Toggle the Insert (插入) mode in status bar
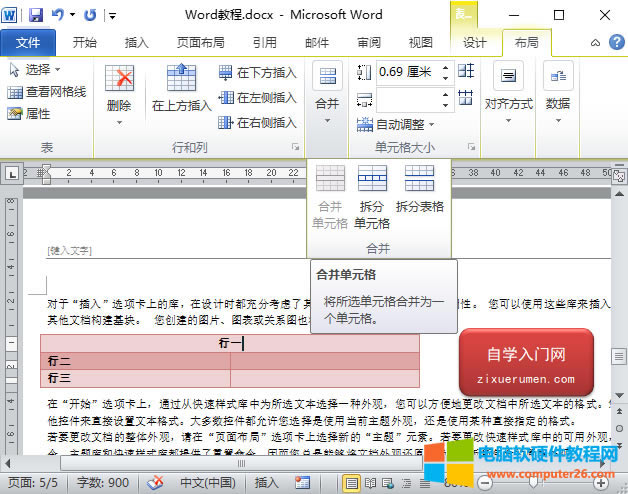 click(267, 482)
